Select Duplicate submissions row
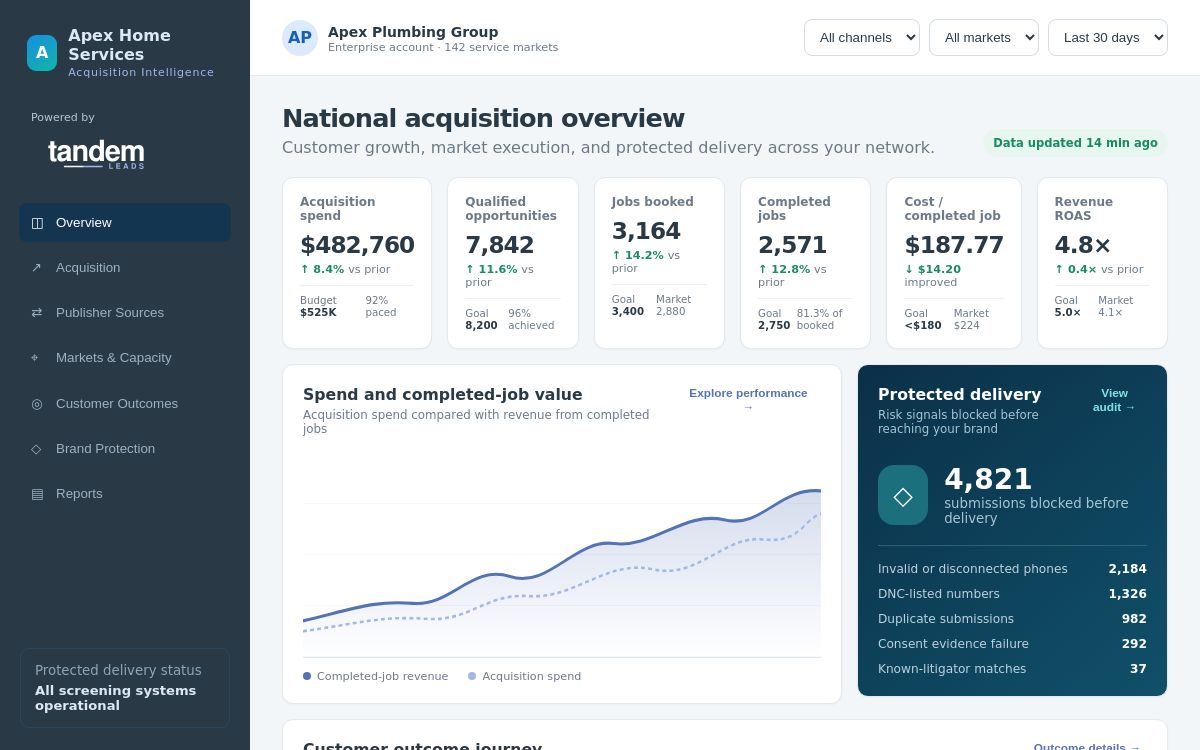1200x750 pixels. 1012,619
